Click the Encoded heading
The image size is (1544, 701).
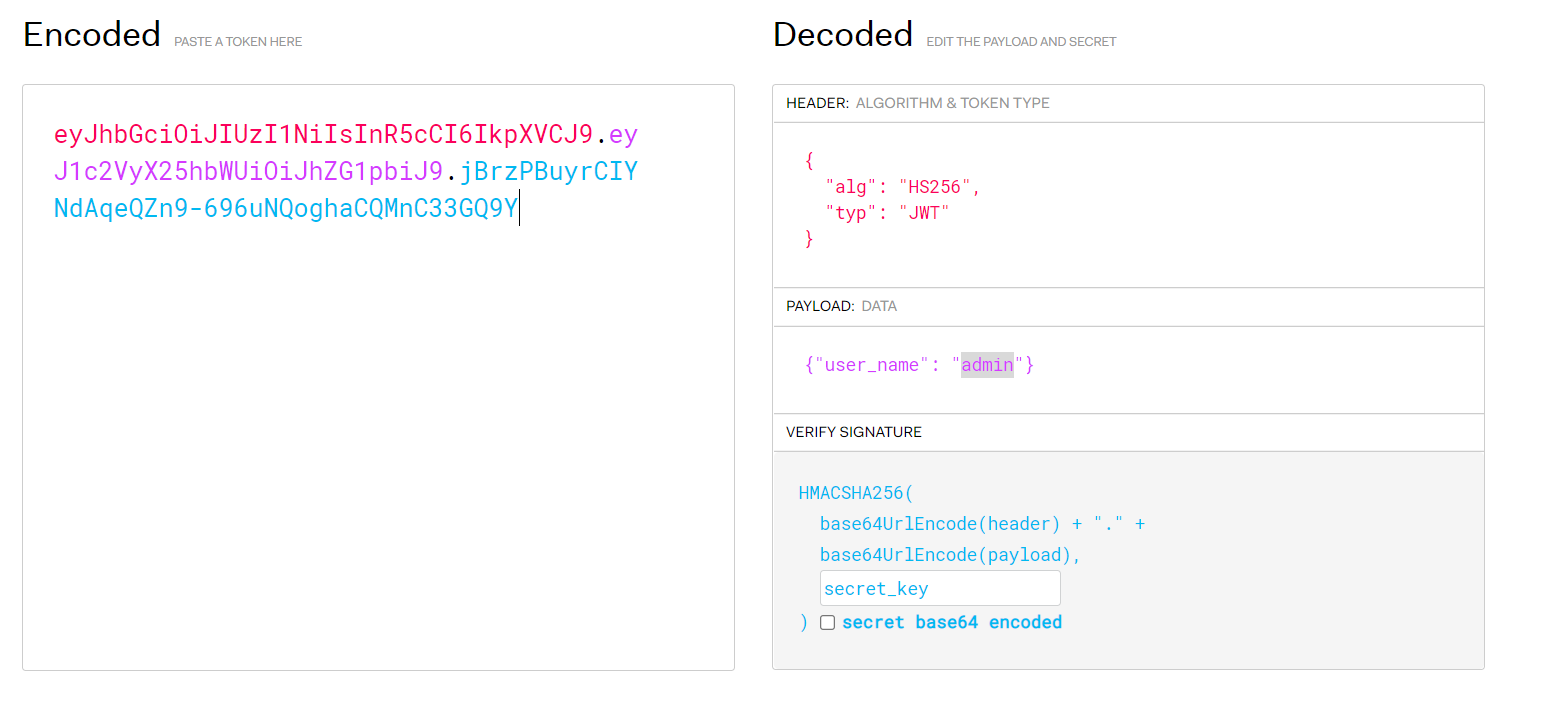tap(92, 35)
